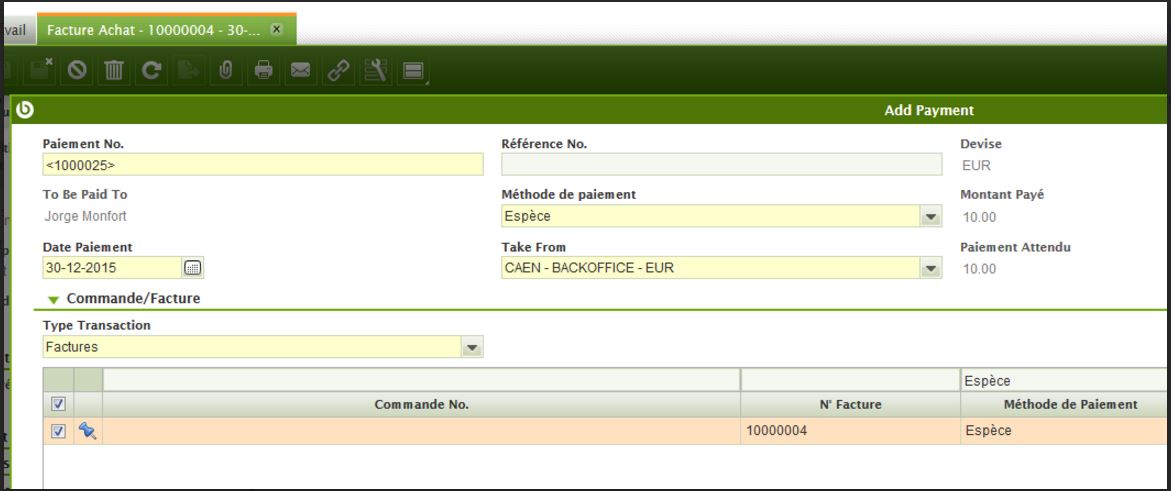Screen dimensions: 1171x491
Task: Collapse the Commande/Facture section
Action: click(x=53, y=300)
